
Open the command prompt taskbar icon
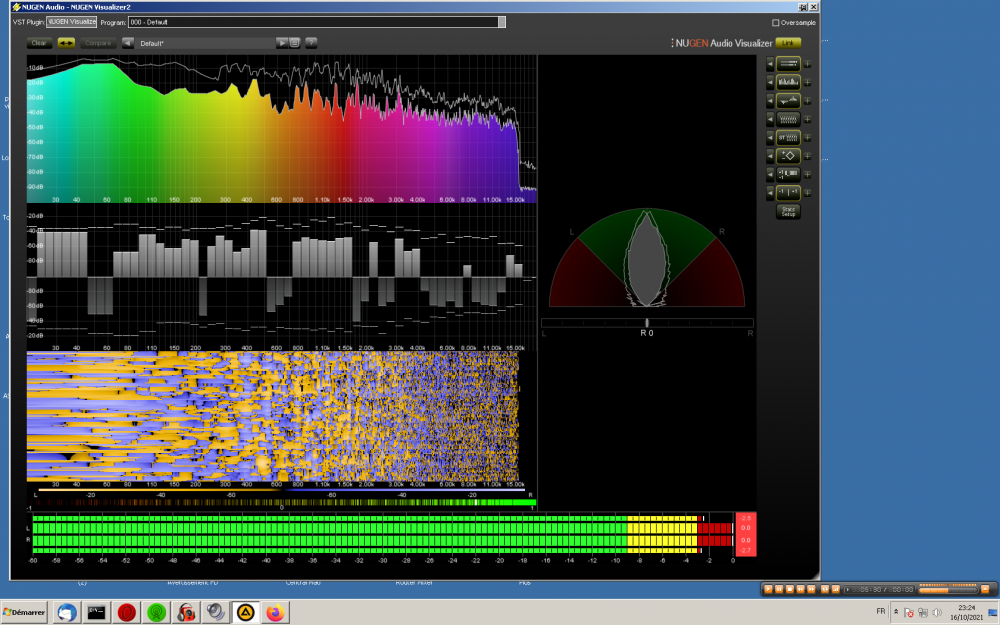tap(96, 612)
